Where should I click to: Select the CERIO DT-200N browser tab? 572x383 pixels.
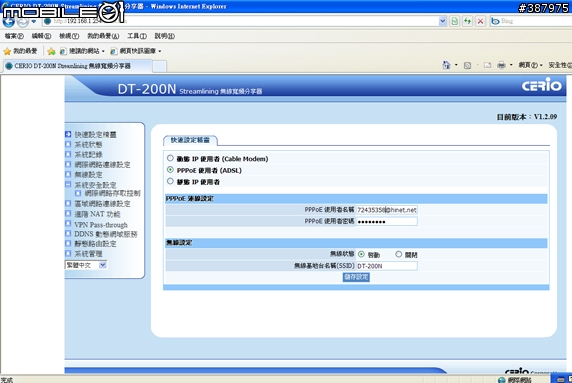click(77, 66)
